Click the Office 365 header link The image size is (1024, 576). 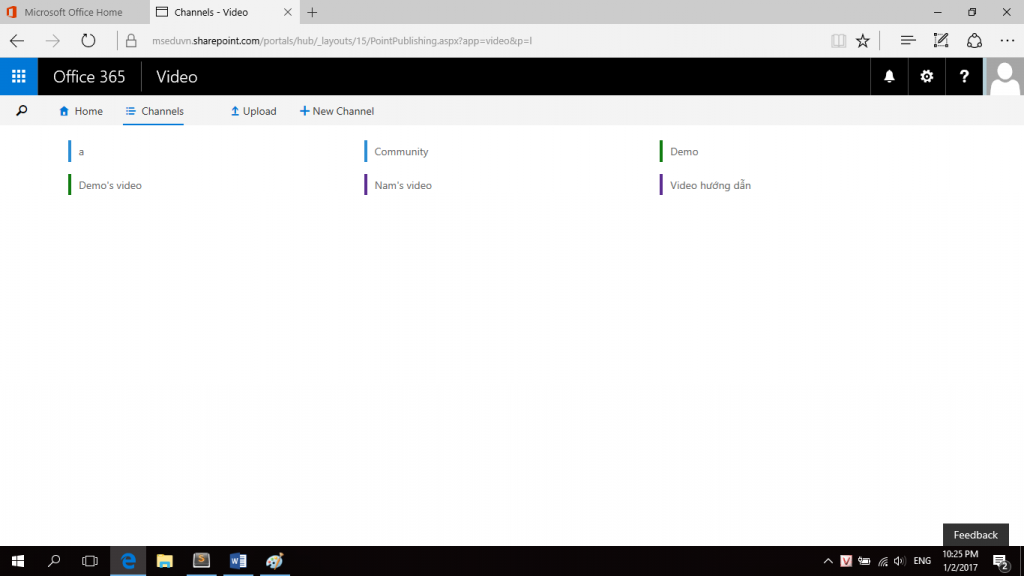click(89, 76)
